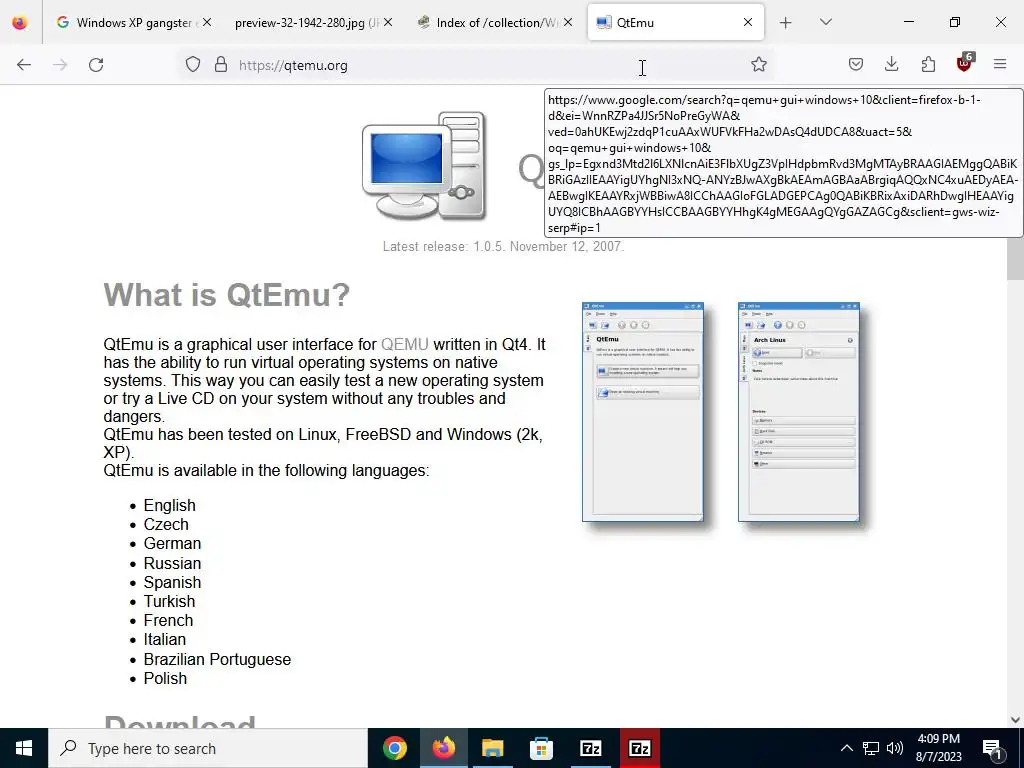Click the 'What is QtEmu?' heading
The height and width of the screenshot is (768, 1024).
click(x=227, y=295)
